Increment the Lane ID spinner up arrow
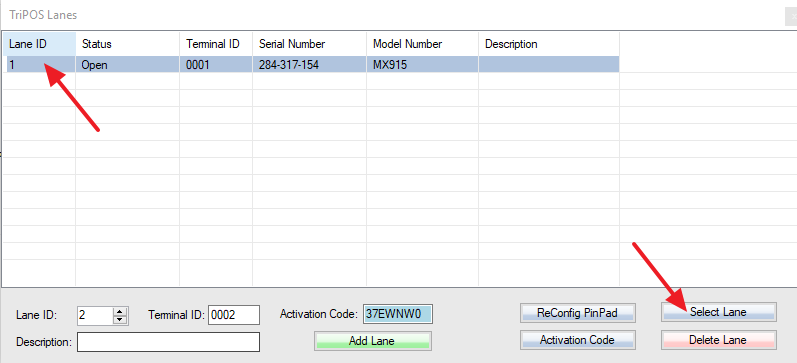Screen dimensions: 797x363 (119, 311)
